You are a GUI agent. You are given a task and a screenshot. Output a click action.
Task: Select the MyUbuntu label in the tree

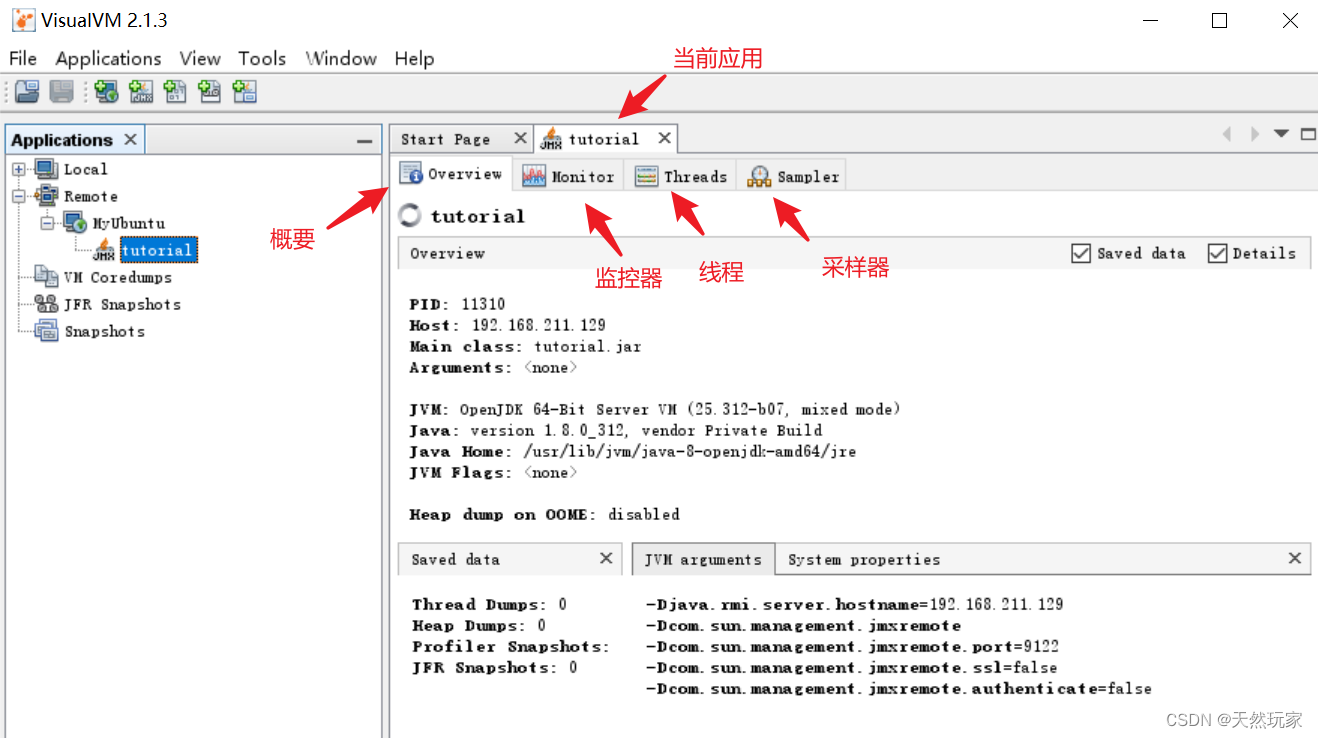(x=129, y=223)
